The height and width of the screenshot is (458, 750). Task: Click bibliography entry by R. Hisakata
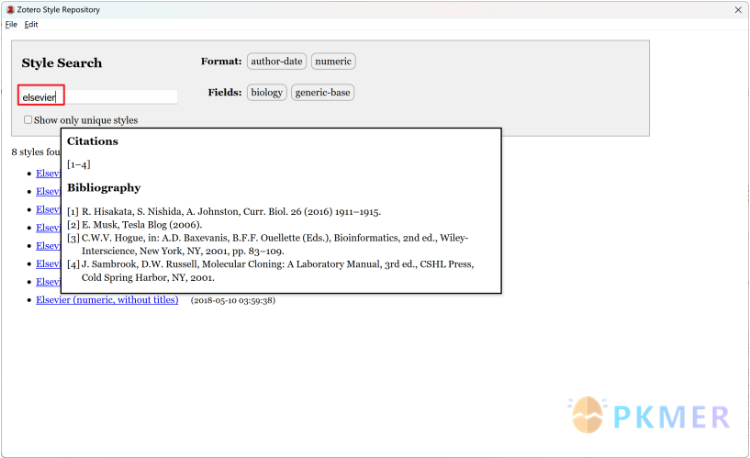(224, 211)
